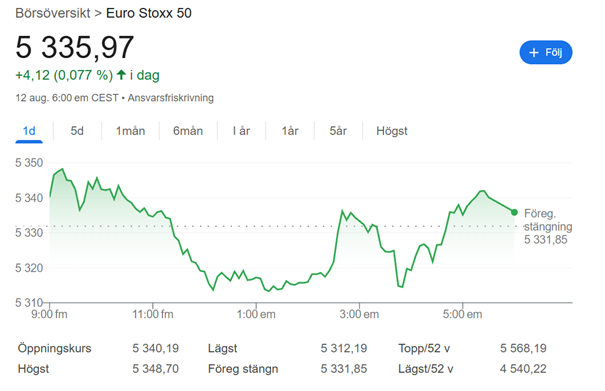Click the Öppningskurs value 5 340,19

(x=155, y=348)
